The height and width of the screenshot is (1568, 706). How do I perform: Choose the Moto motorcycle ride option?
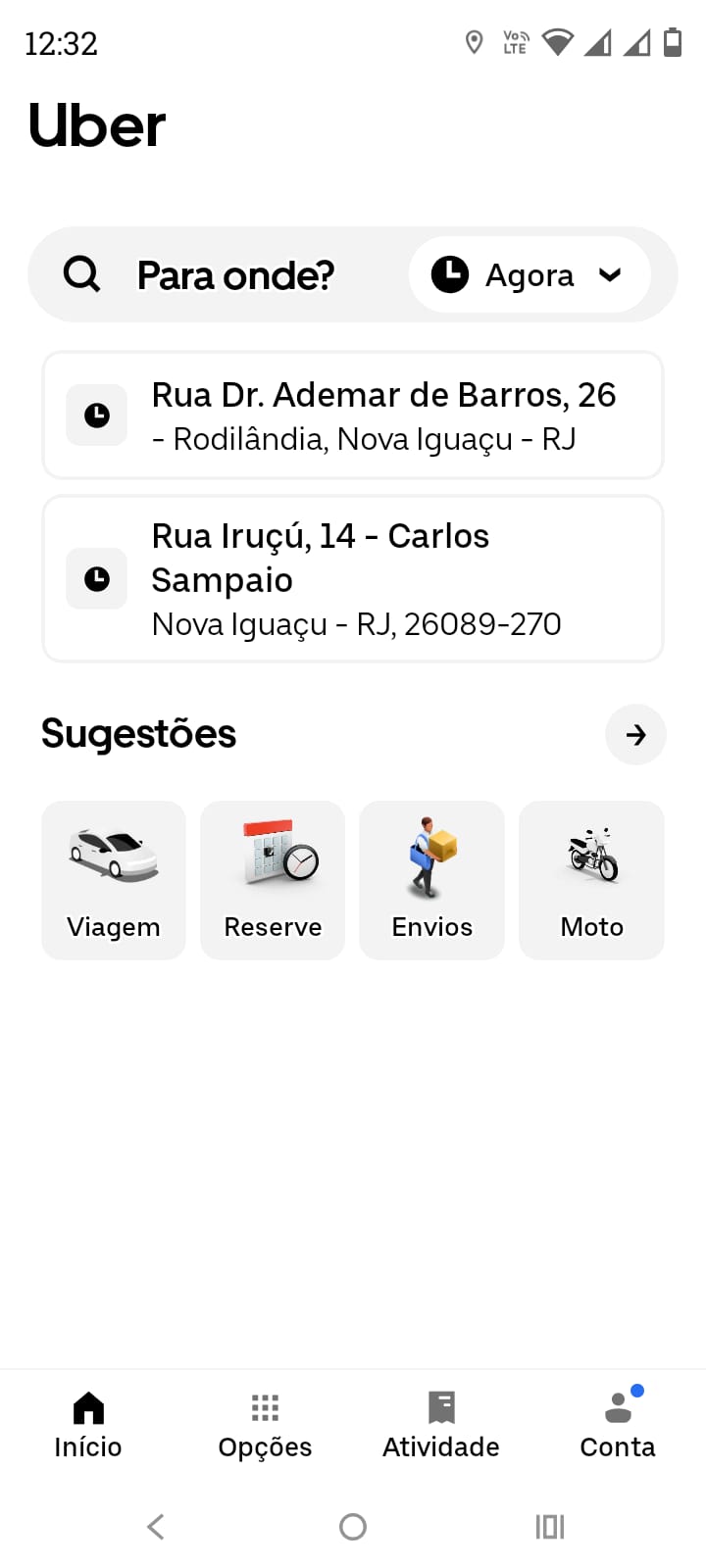pos(591,880)
